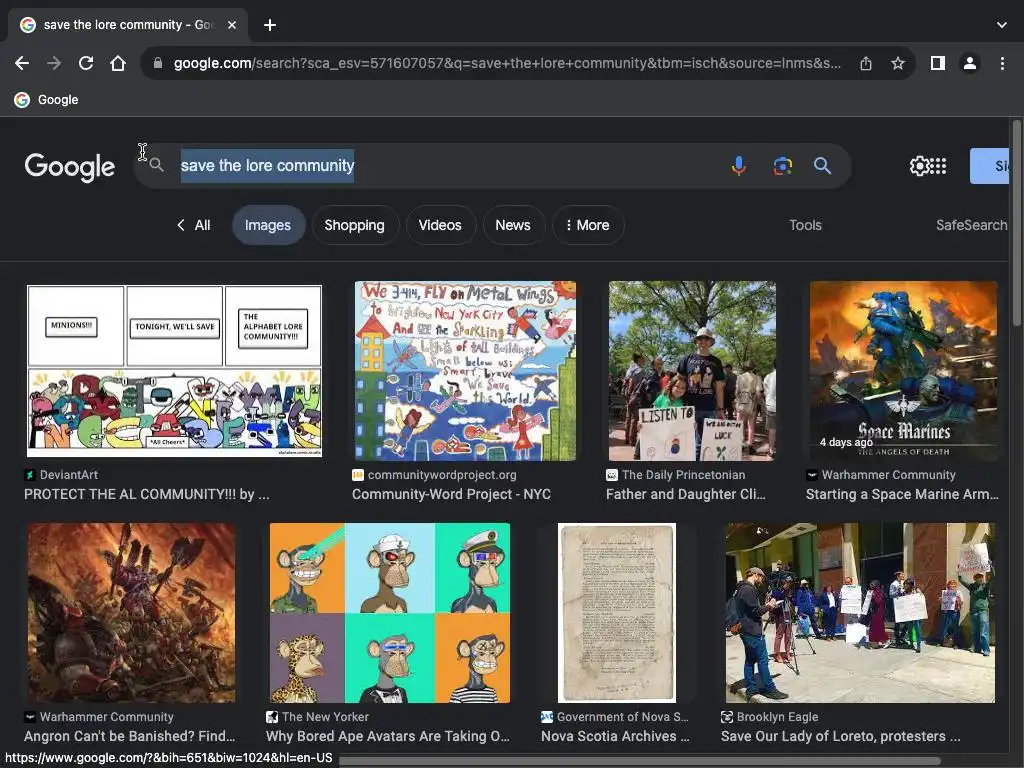Switch to Videos results

(440, 225)
